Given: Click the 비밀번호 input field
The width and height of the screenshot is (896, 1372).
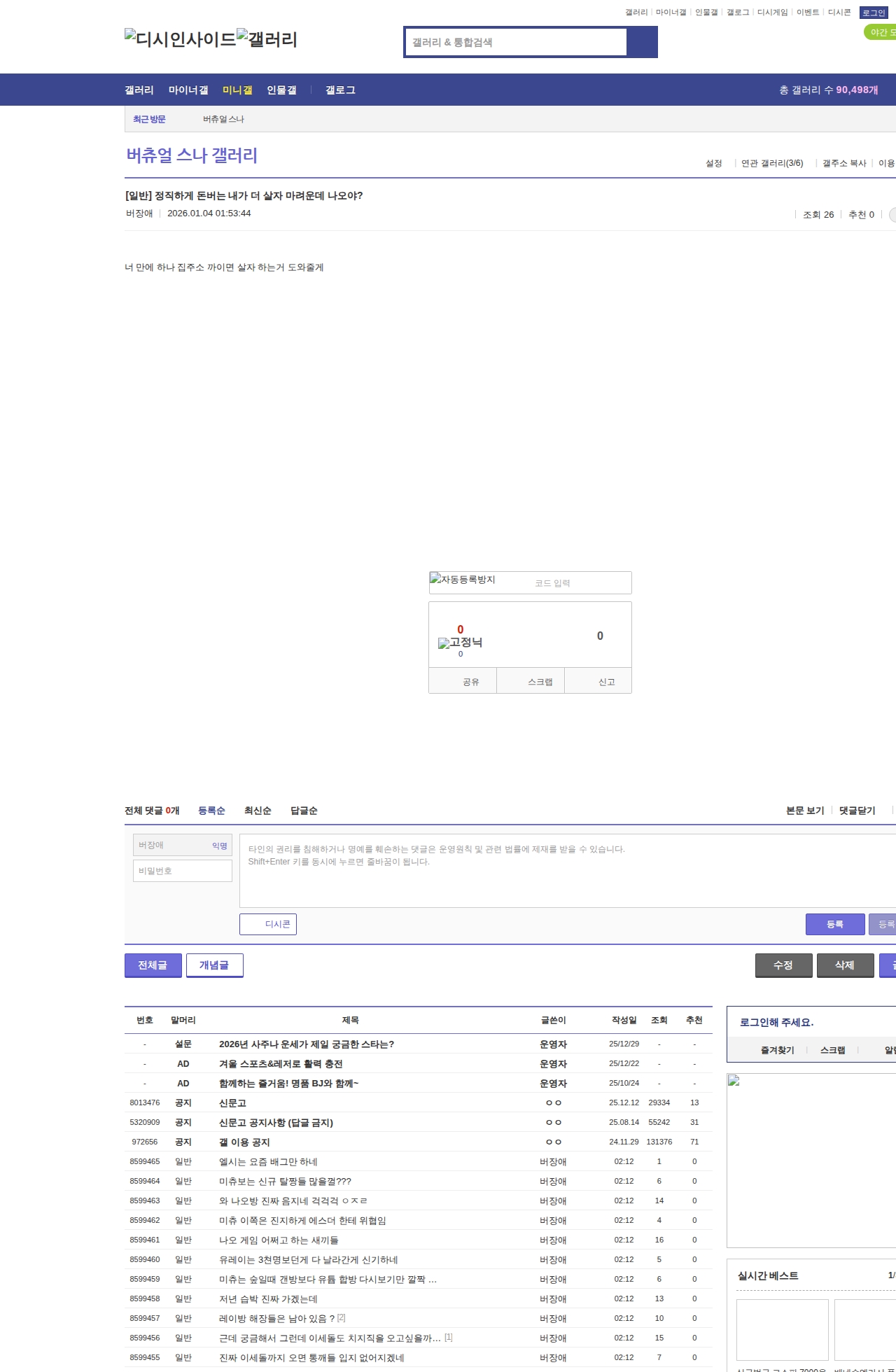Looking at the screenshot, I should (x=182, y=871).
